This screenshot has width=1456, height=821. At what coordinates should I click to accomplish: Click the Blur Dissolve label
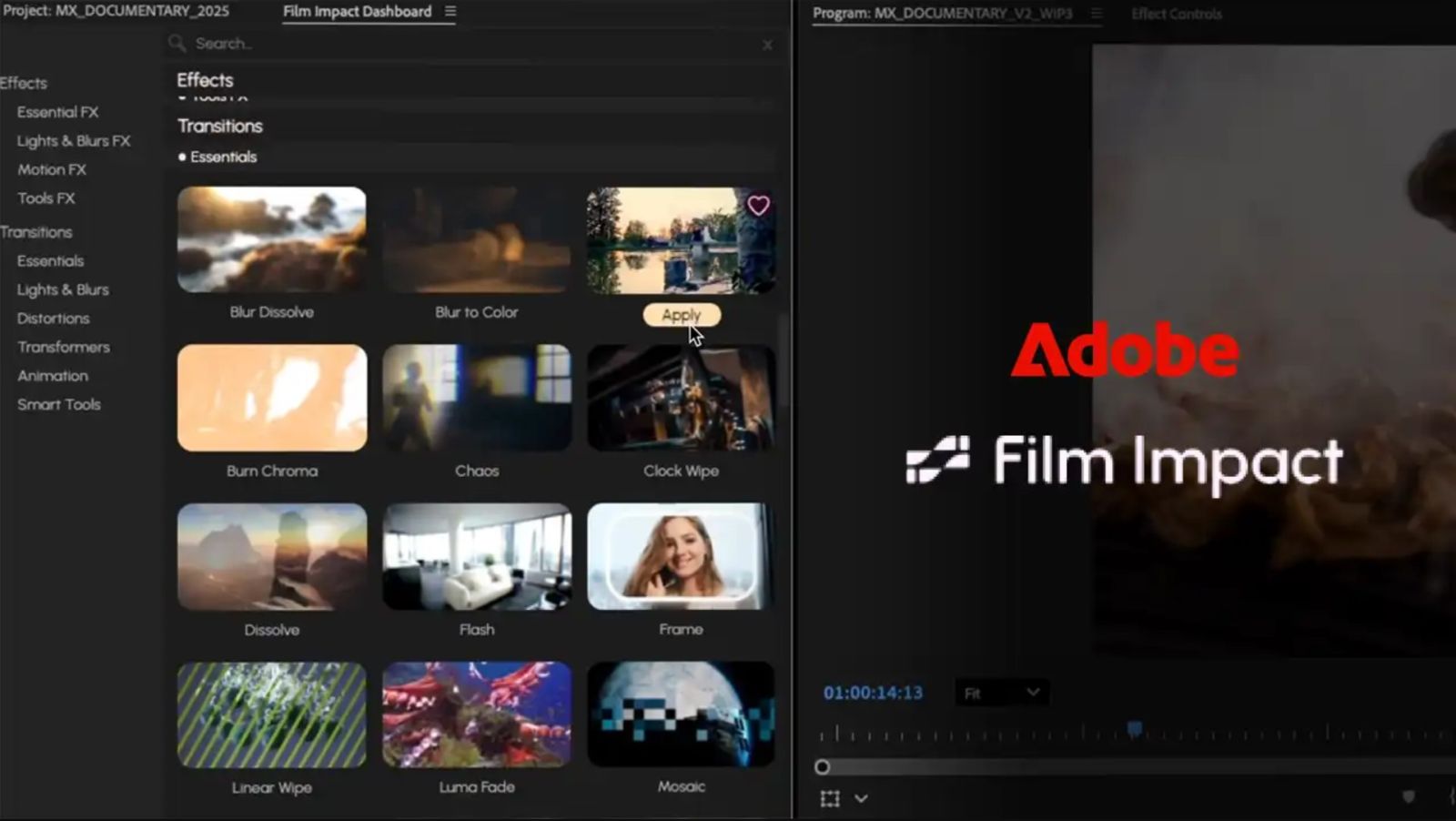[x=271, y=312]
